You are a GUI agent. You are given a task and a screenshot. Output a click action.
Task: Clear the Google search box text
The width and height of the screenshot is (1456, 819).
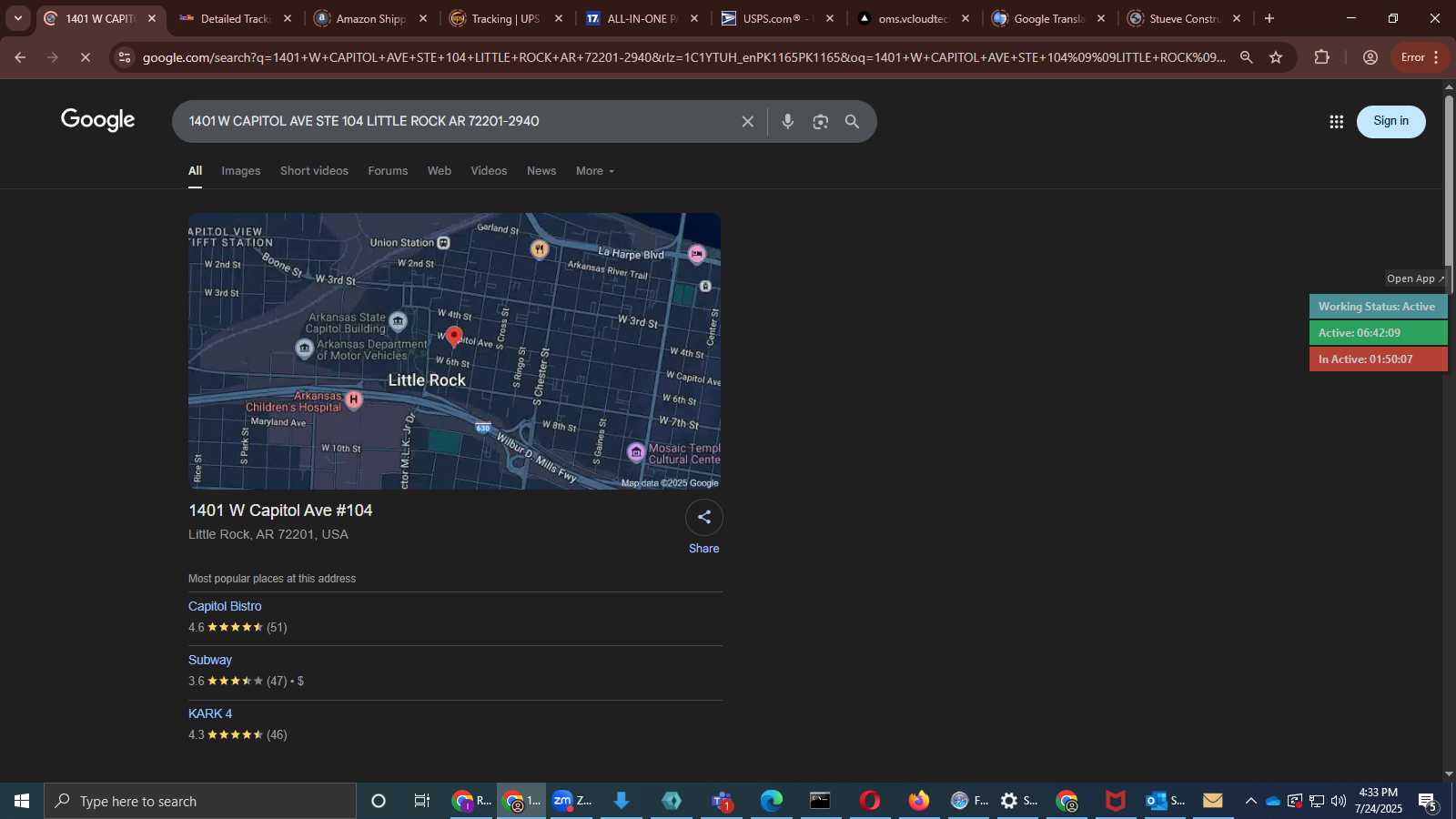[747, 121]
